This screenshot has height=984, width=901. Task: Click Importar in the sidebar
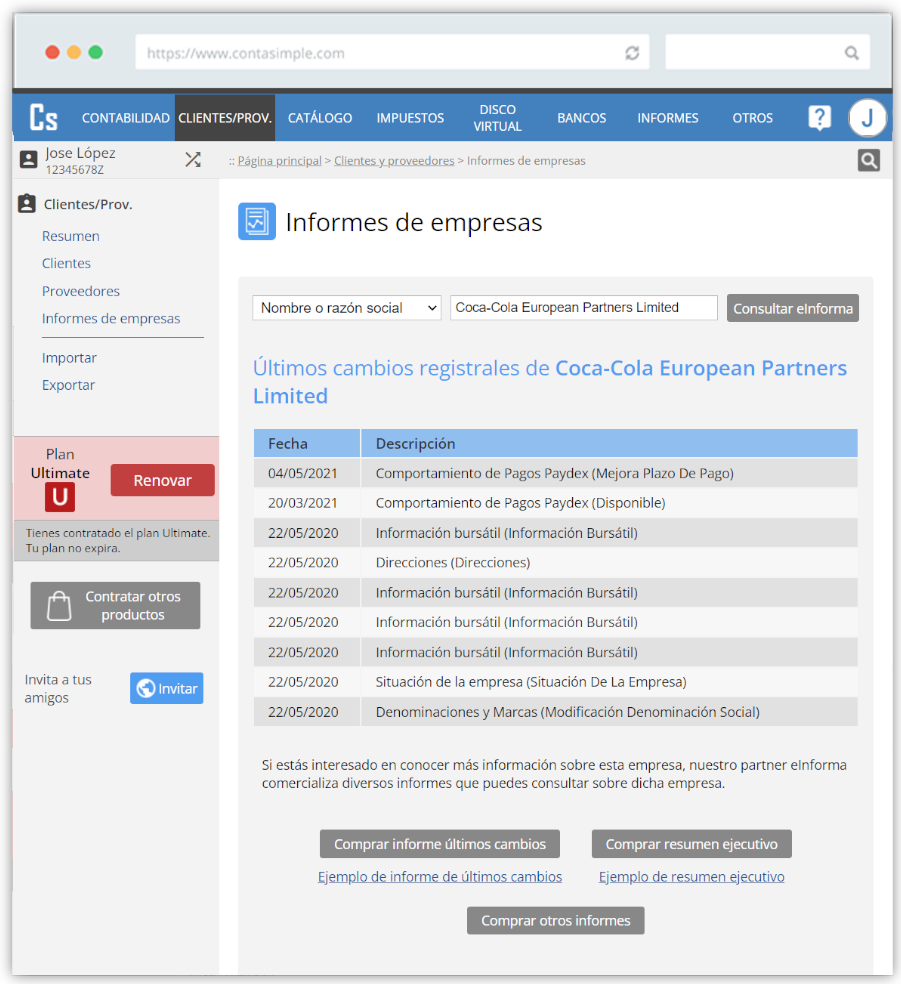point(70,358)
